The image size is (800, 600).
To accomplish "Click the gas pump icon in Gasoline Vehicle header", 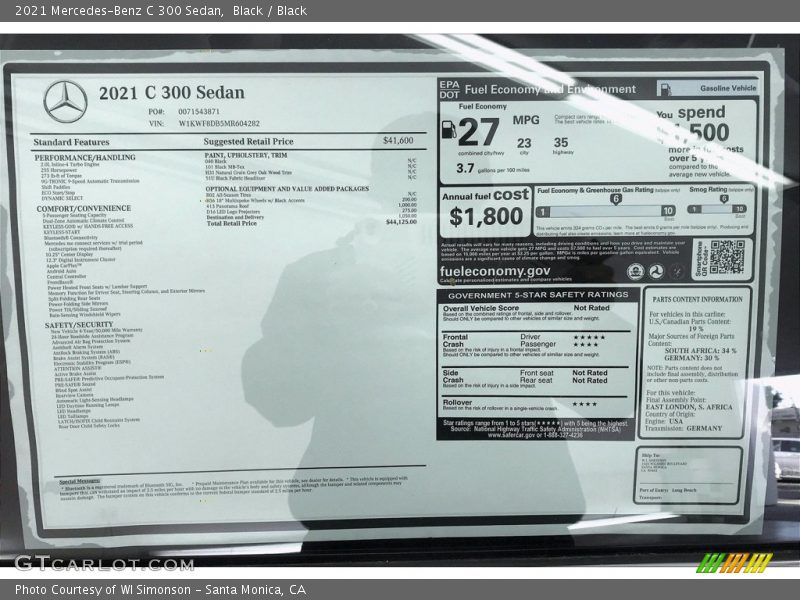I will point(664,88).
